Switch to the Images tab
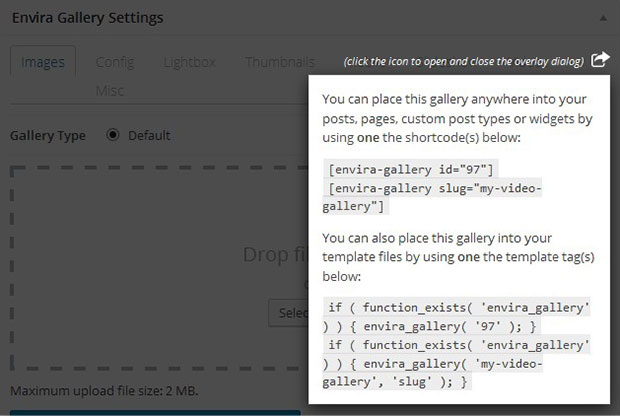Screen dimensions: 620x416 coord(43,62)
